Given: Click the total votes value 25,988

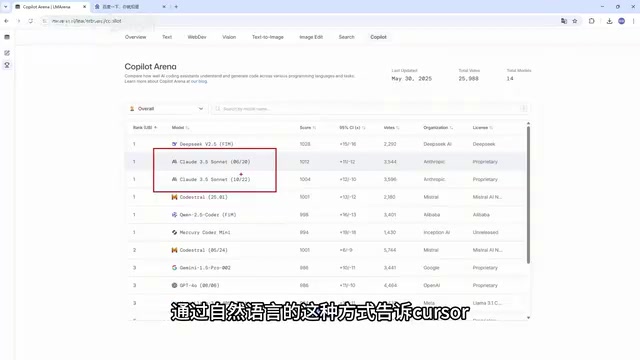Looking at the screenshot, I should [468, 78].
